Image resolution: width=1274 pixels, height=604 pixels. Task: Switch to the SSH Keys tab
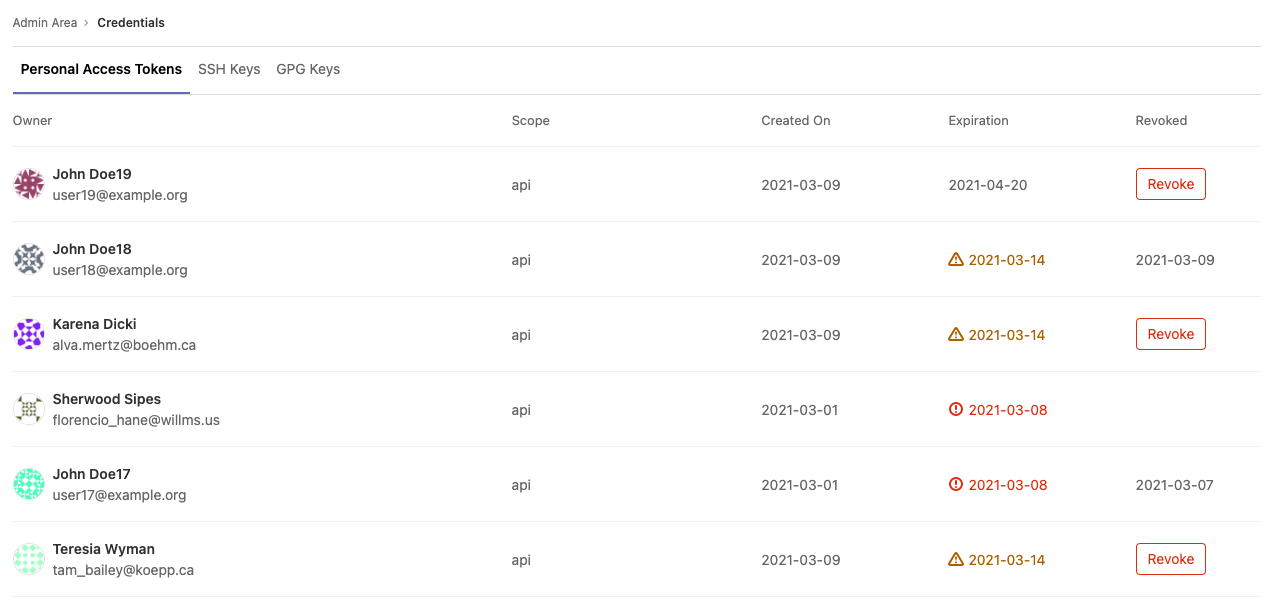point(229,69)
